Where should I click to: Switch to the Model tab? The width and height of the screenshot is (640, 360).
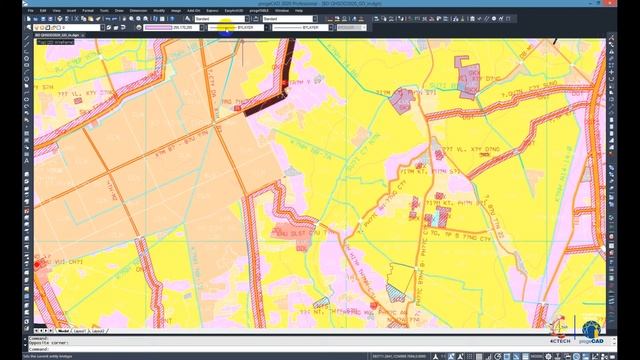point(63,331)
